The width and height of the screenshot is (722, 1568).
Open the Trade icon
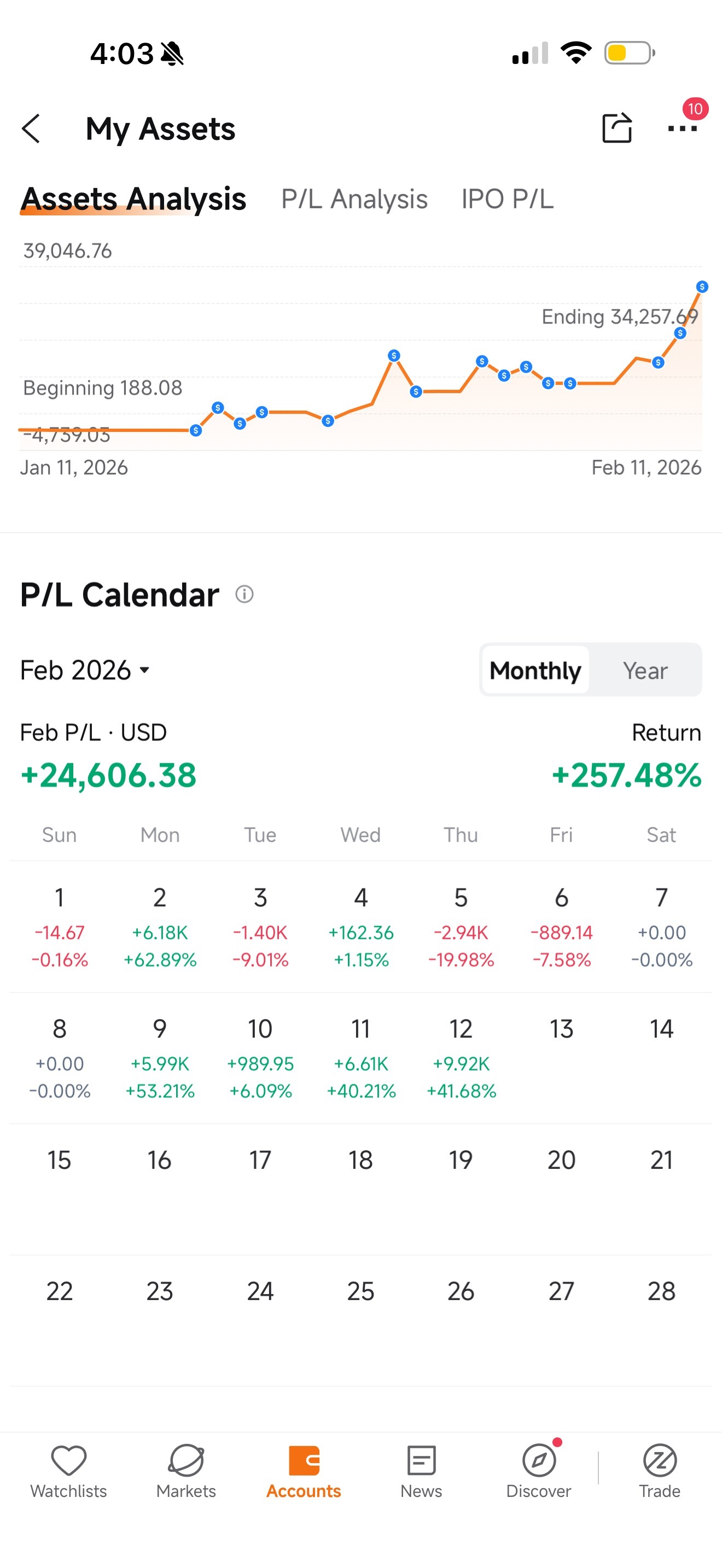click(659, 1460)
